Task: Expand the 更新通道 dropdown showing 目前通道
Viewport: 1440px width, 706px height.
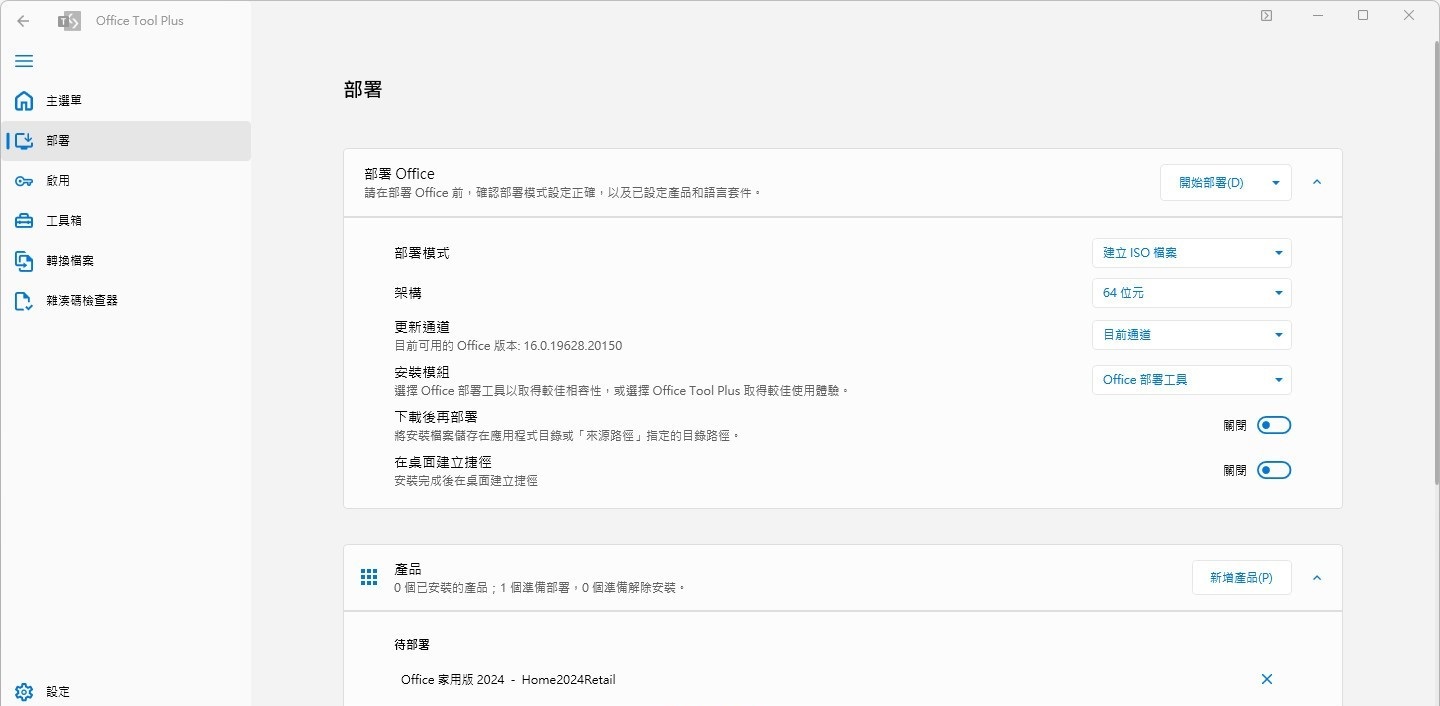Action: pos(1191,335)
